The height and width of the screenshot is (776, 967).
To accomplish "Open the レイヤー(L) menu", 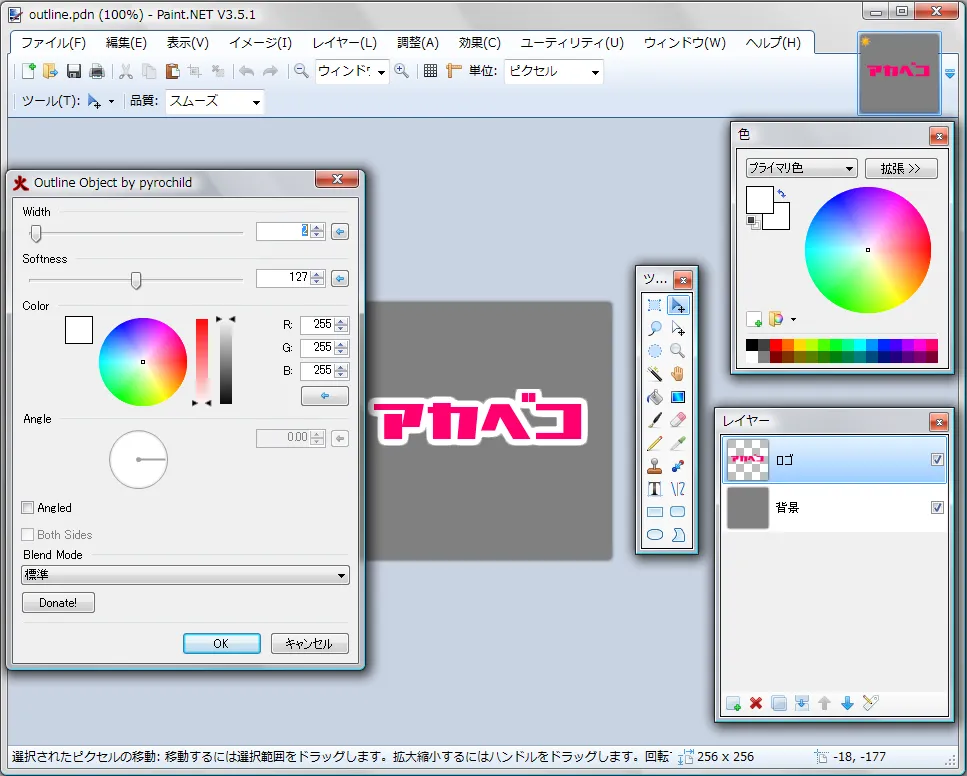I will pos(344,43).
